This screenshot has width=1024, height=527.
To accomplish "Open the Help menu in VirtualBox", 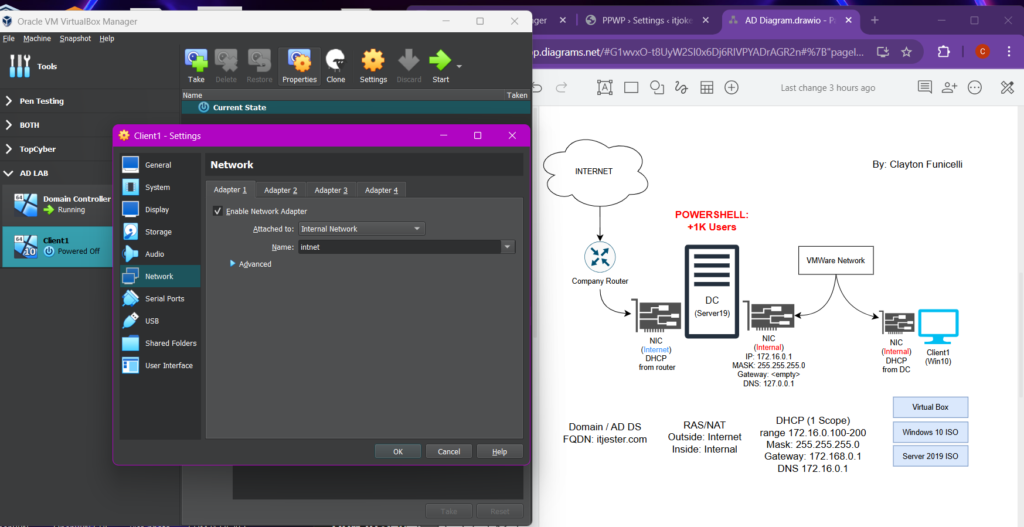I will [x=106, y=39].
